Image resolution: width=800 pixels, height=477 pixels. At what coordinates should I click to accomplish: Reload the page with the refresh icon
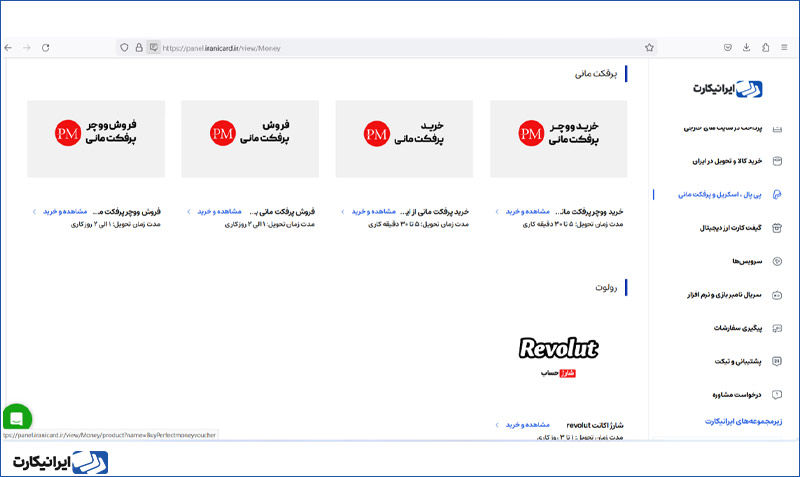coord(45,48)
